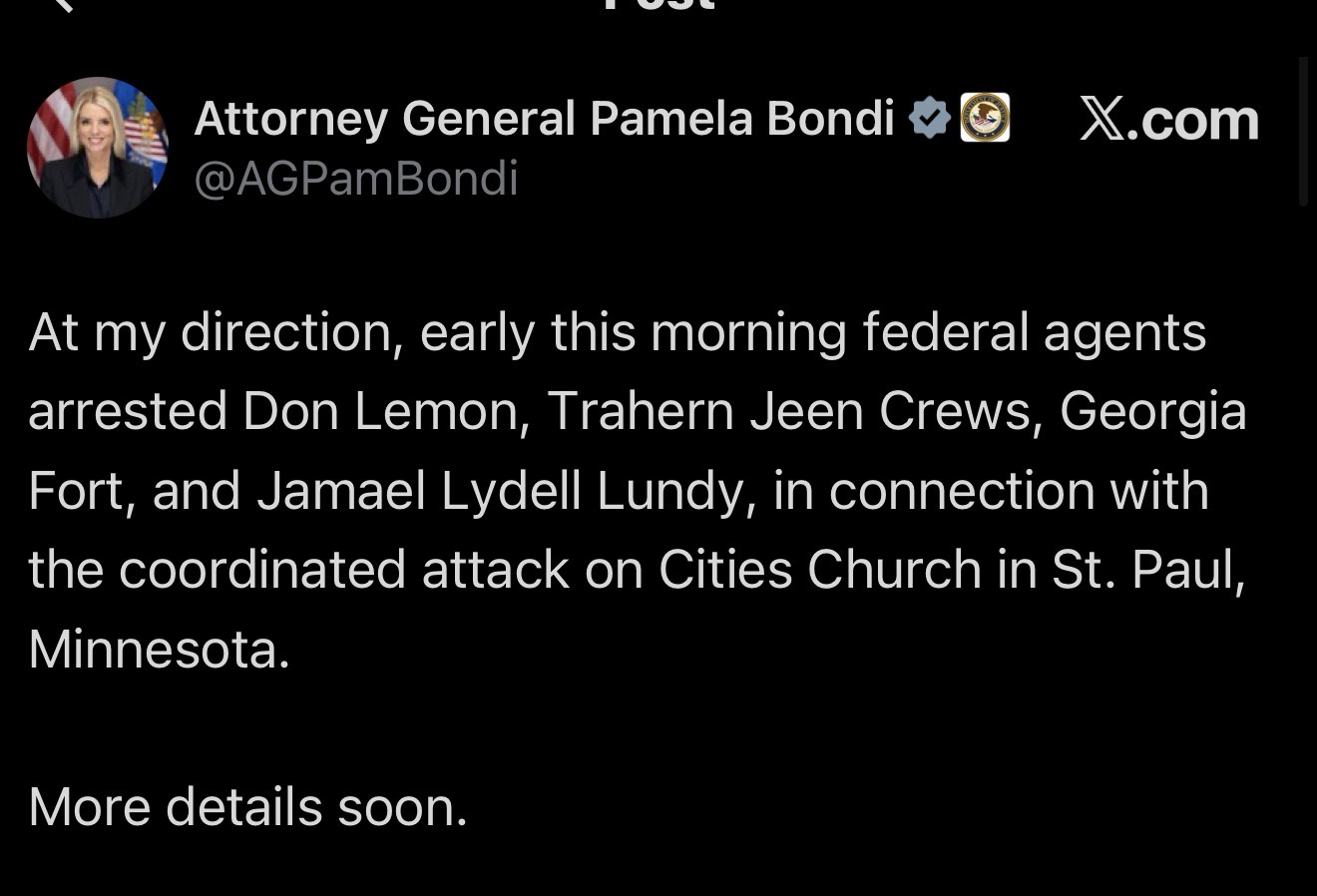The height and width of the screenshot is (896, 1317).
Task: Click the vertical scrollbar on the right edge
Action: 1302,130
